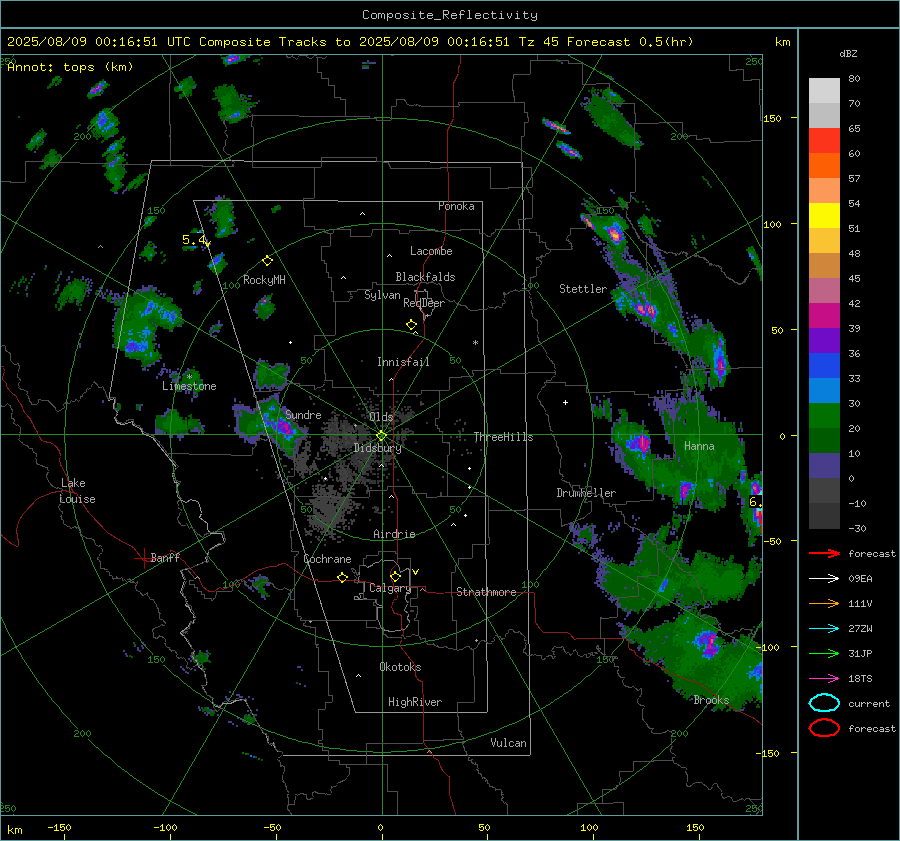Click the Cochrane city label
900x841 pixels.
[327, 559]
